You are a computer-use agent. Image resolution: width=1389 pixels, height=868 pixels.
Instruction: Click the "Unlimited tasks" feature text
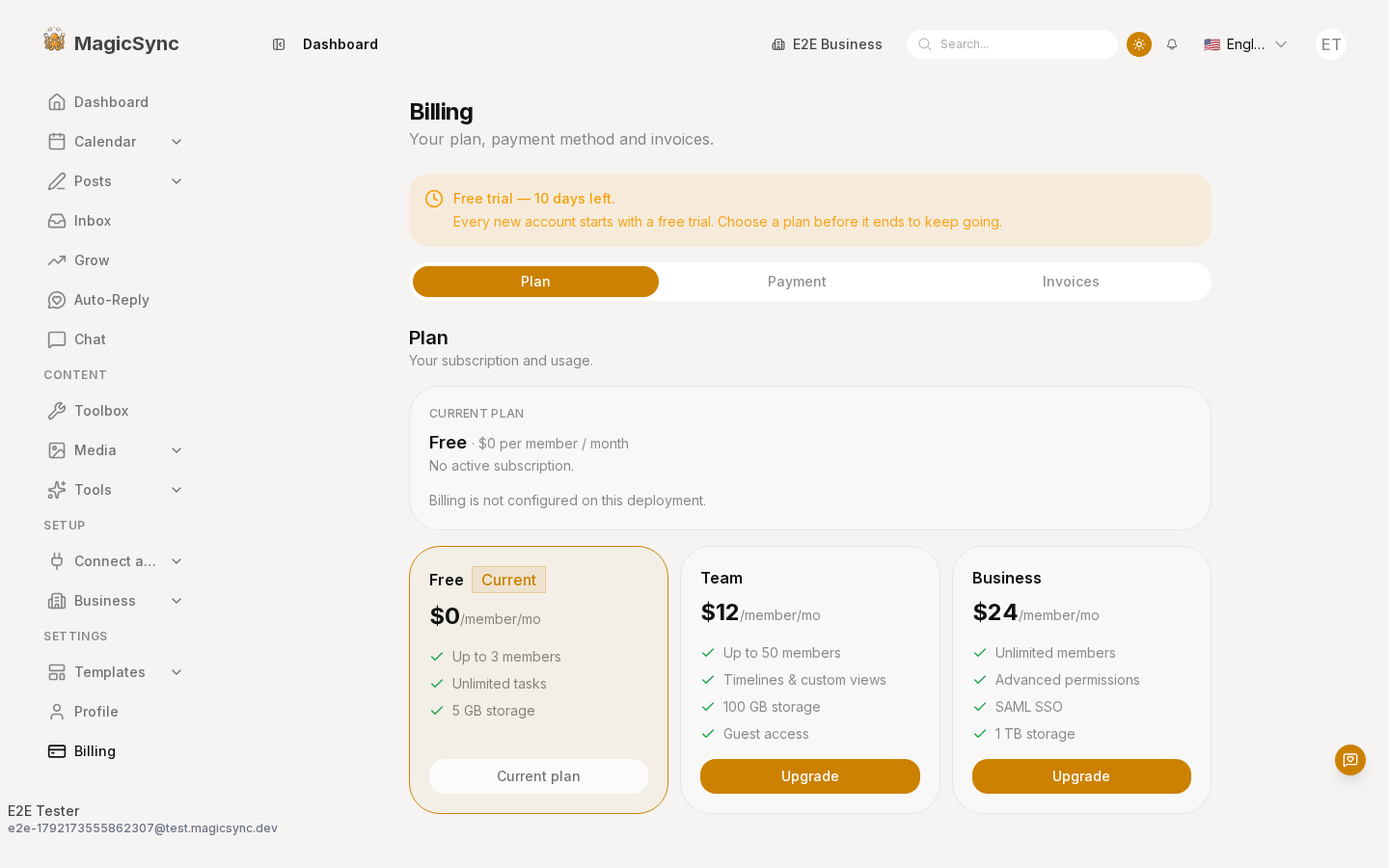500,684
